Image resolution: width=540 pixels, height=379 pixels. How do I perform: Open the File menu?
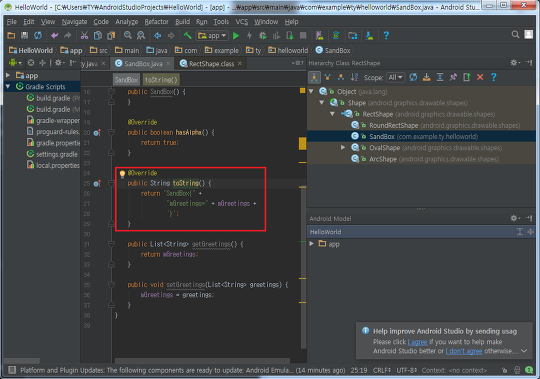(x=12, y=22)
